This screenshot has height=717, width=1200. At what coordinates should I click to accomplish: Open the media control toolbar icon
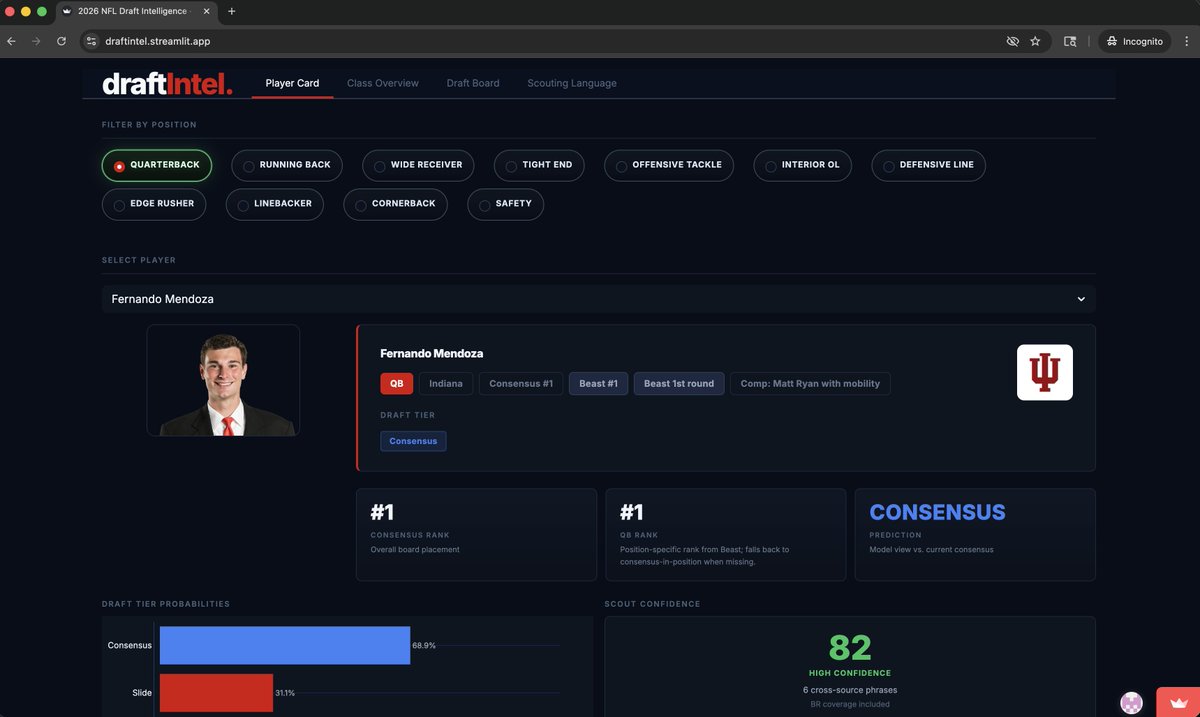coord(1070,41)
